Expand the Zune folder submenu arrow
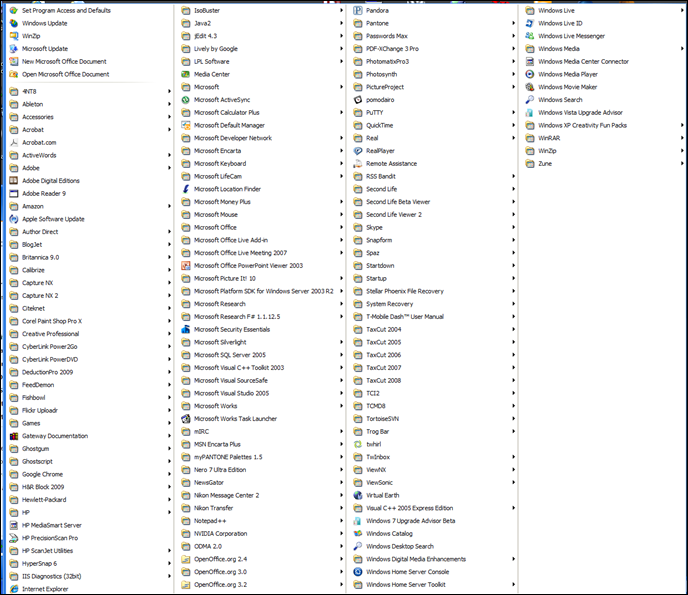This screenshot has height=595, width=688. pyautogui.click(x=683, y=163)
